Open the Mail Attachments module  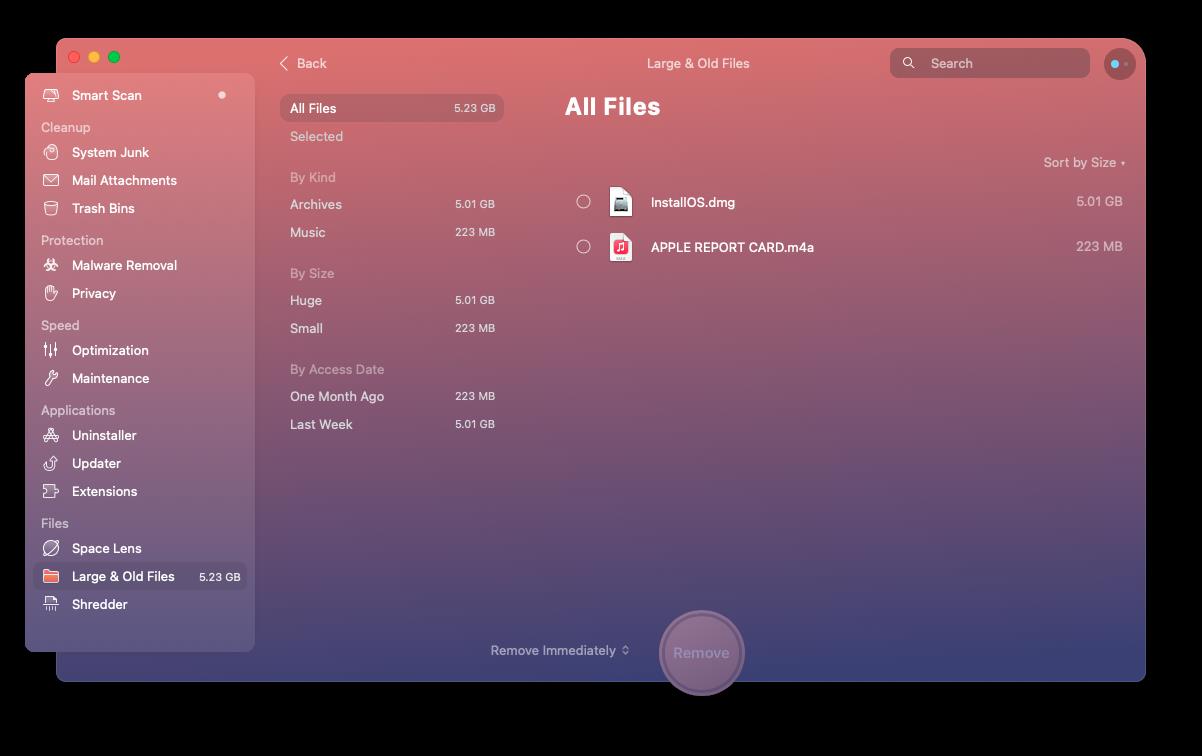124,180
